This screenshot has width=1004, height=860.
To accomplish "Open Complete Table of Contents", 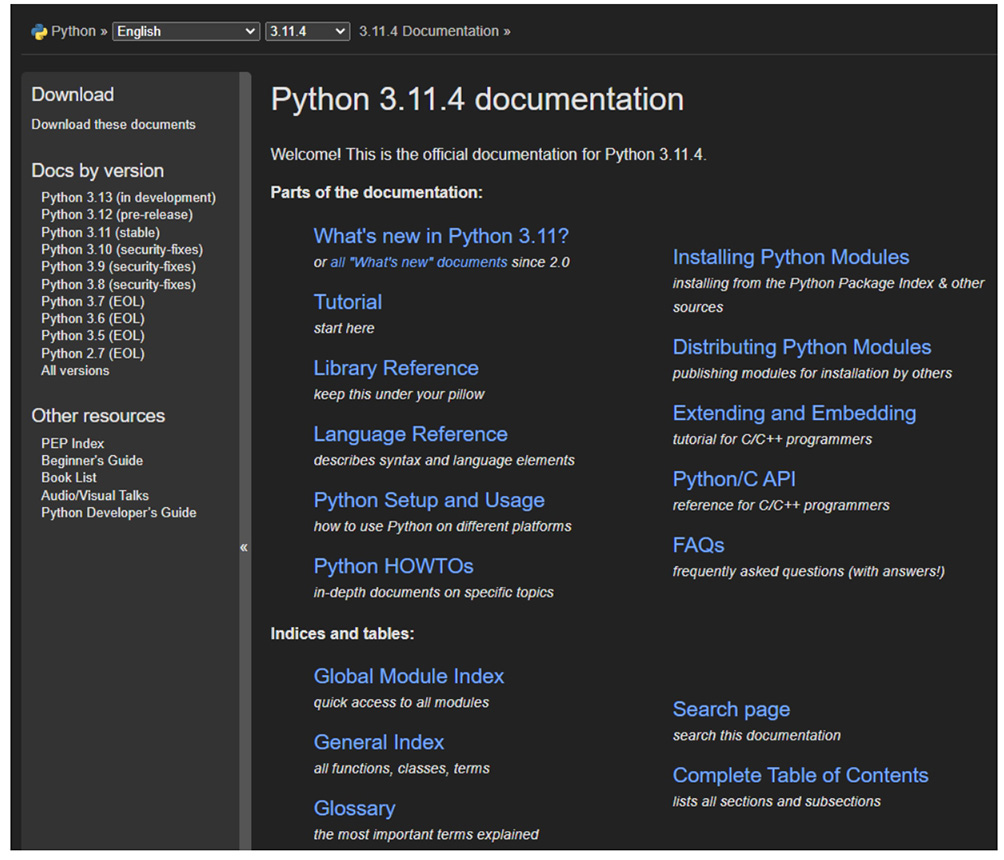I will tap(800, 775).
